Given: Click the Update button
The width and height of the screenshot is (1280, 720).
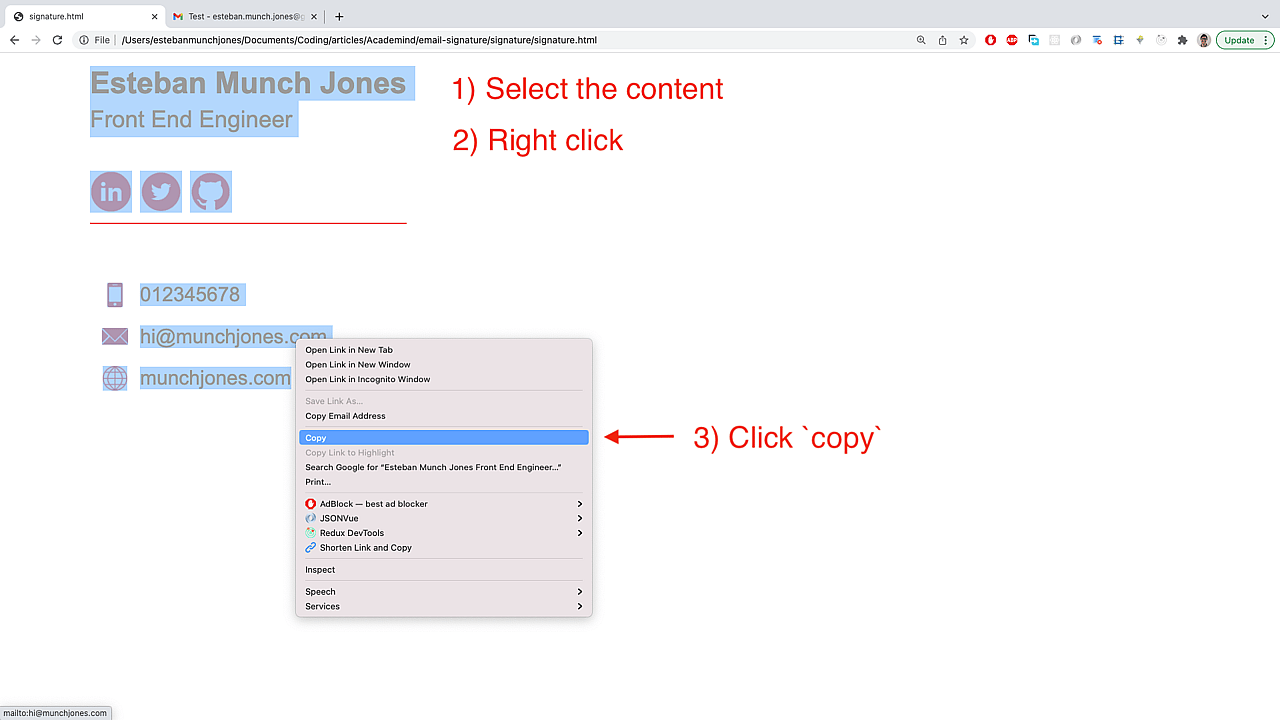Looking at the screenshot, I should [1240, 40].
